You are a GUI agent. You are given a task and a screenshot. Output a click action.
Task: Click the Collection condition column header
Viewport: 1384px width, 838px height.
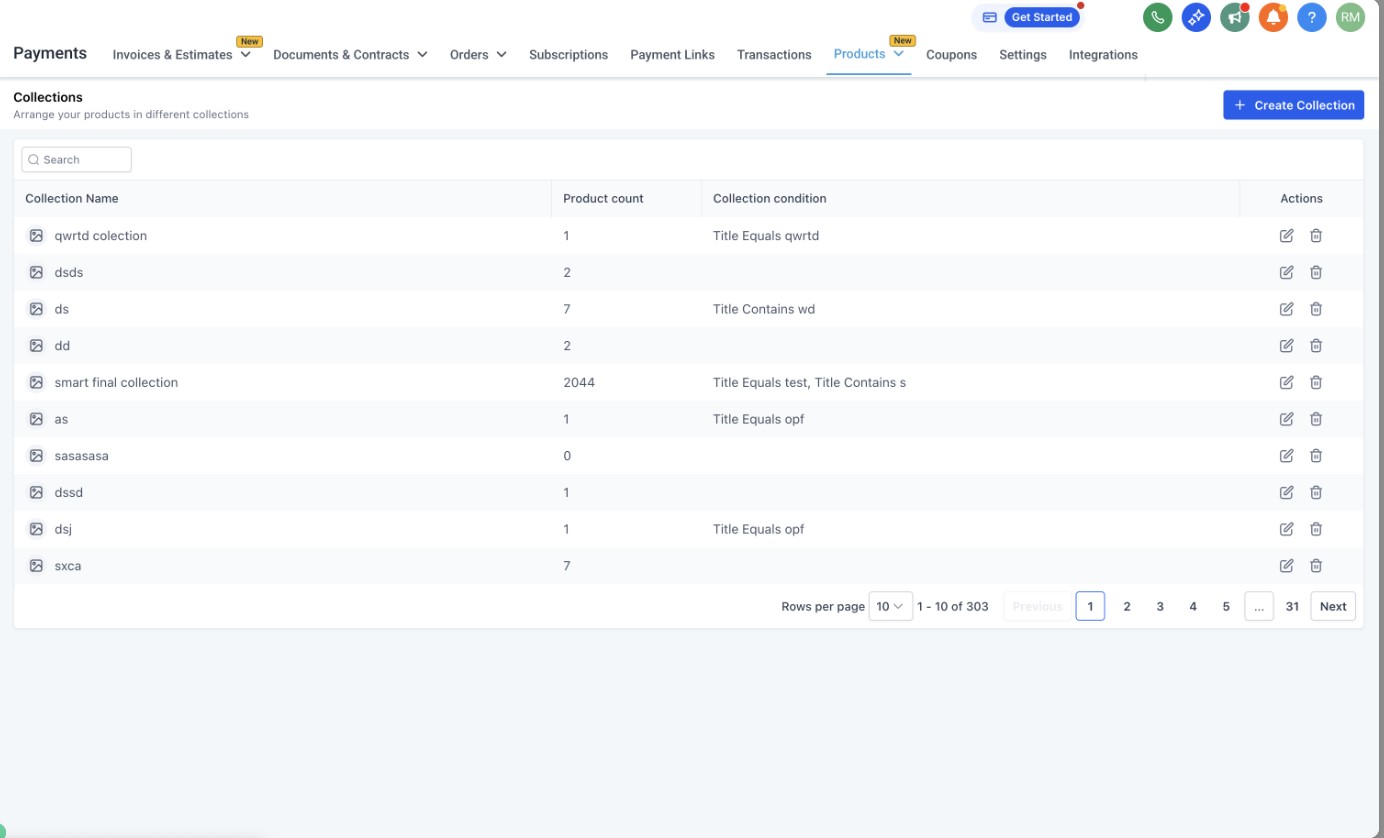pos(770,198)
